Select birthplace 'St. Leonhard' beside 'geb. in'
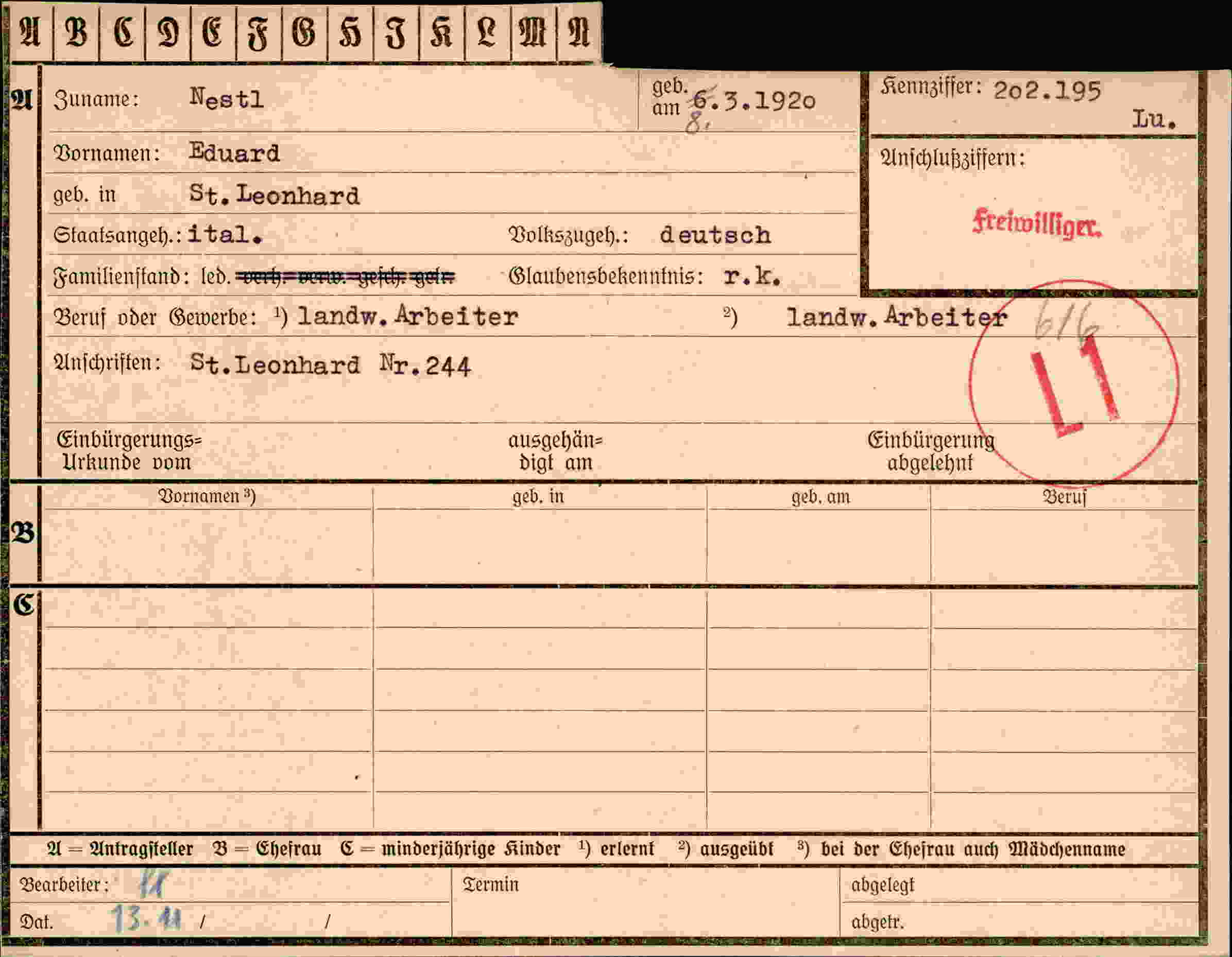This screenshot has width=1232, height=957. pos(275,195)
